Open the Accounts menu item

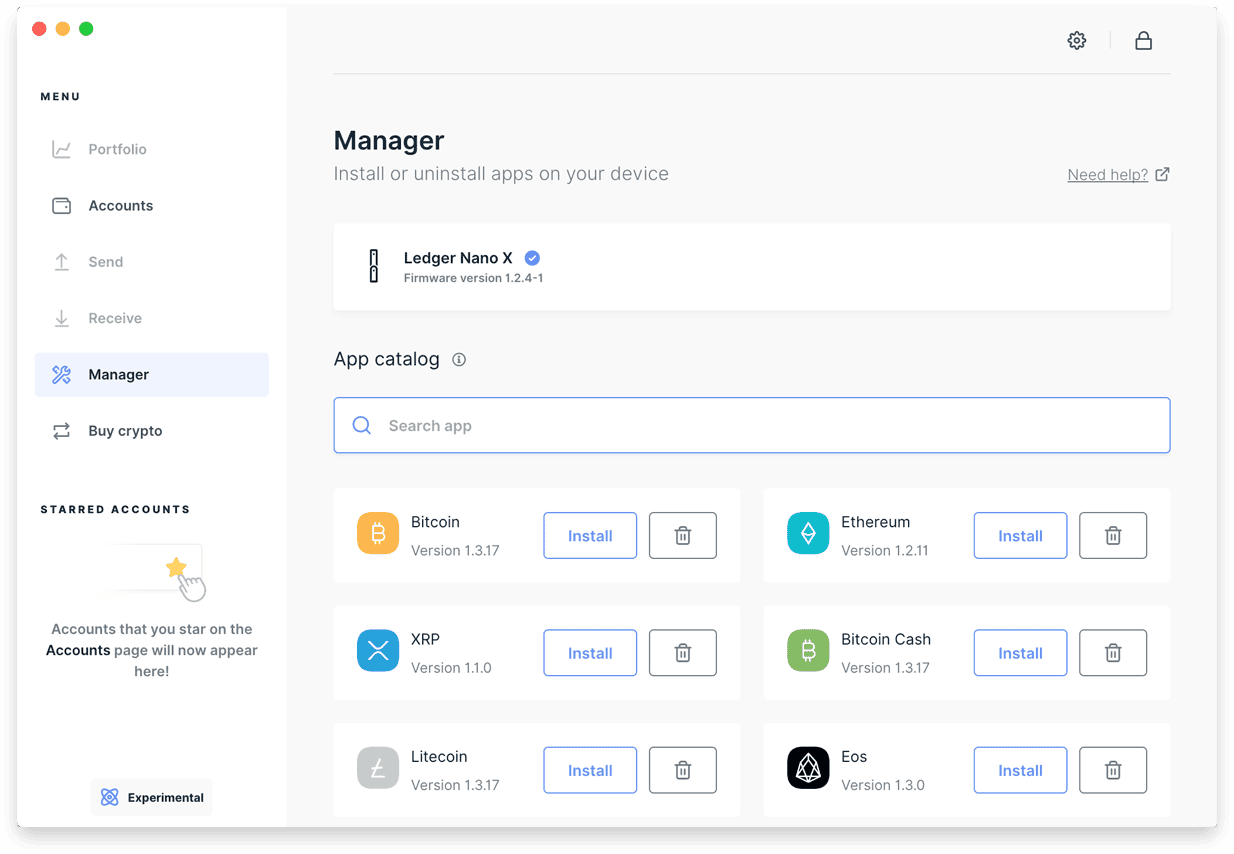(x=152, y=206)
